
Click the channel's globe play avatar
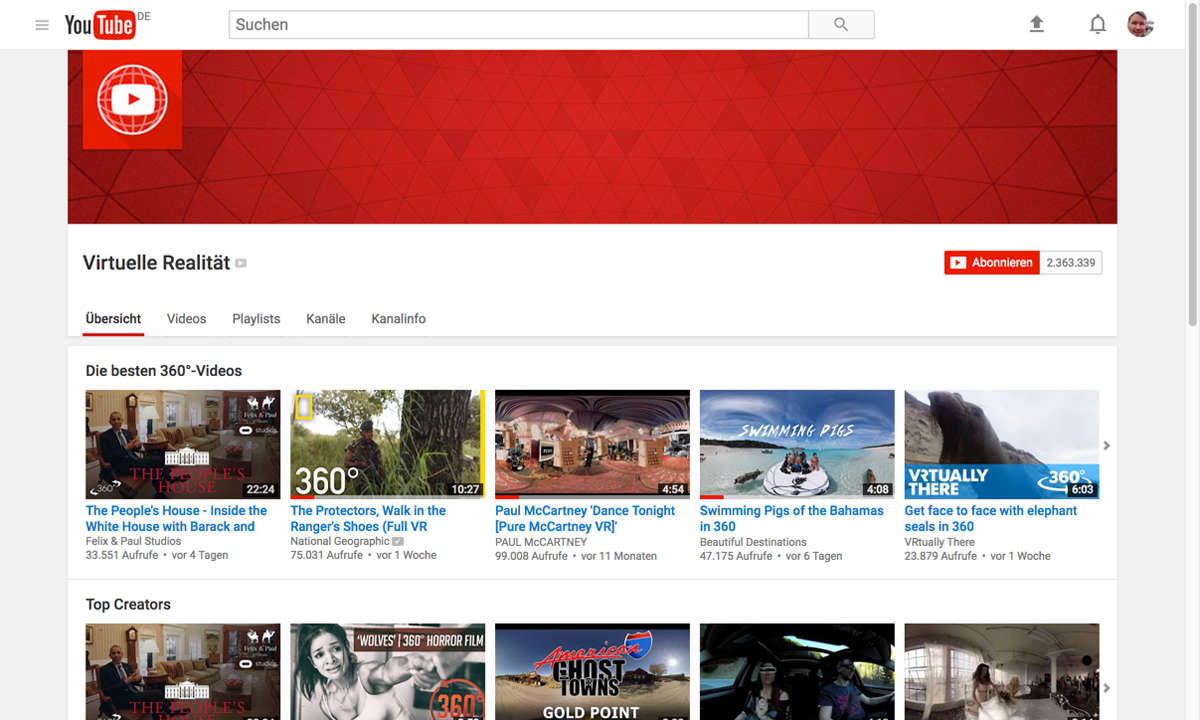click(x=132, y=99)
